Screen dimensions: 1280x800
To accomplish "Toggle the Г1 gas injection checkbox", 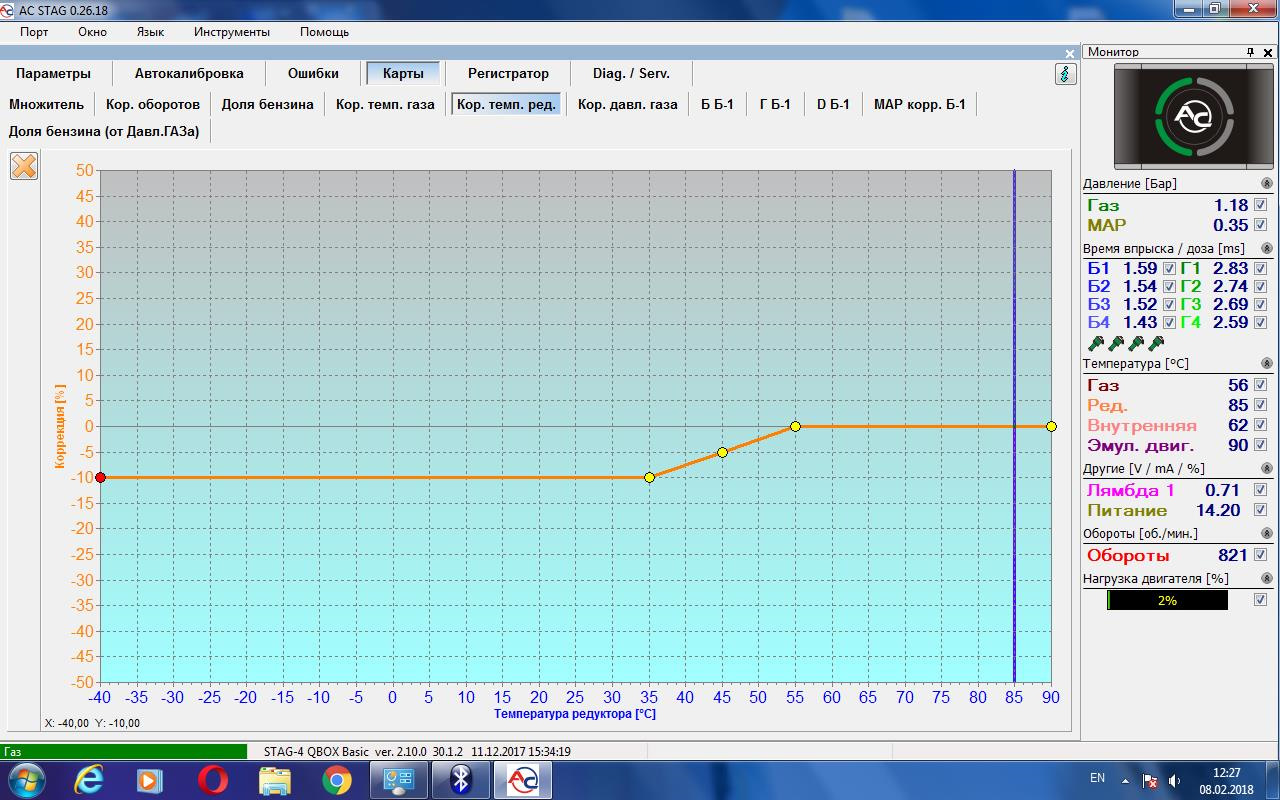I will click(1260, 268).
